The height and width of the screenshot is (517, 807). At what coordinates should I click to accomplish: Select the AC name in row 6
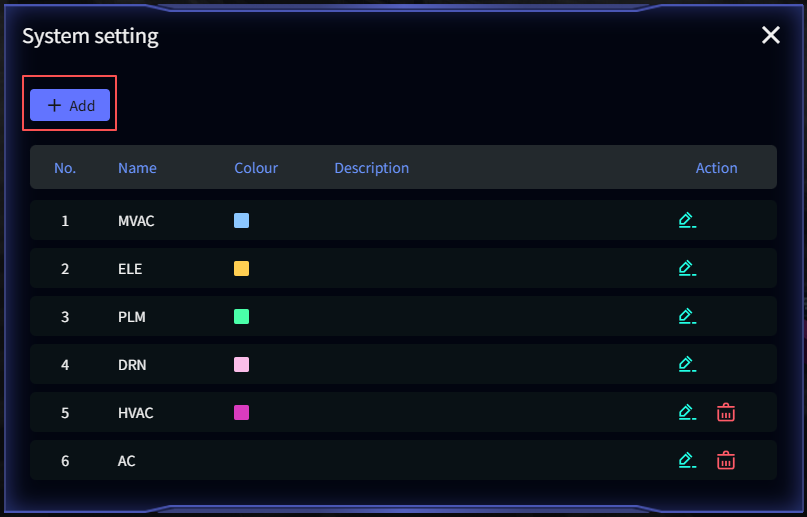click(x=127, y=461)
